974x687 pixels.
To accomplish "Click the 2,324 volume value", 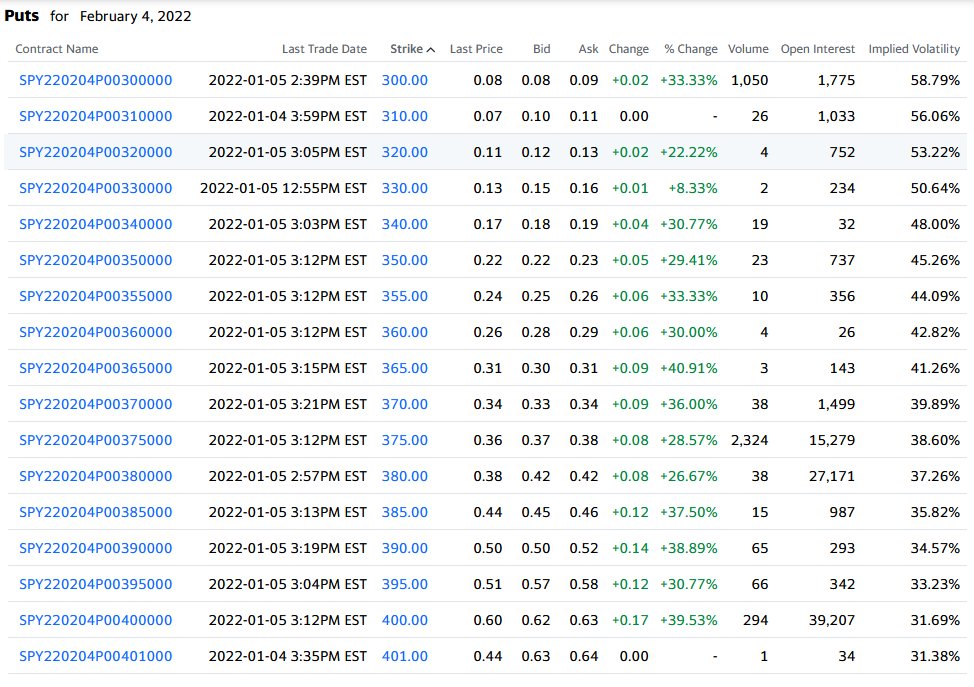I will click(750, 440).
